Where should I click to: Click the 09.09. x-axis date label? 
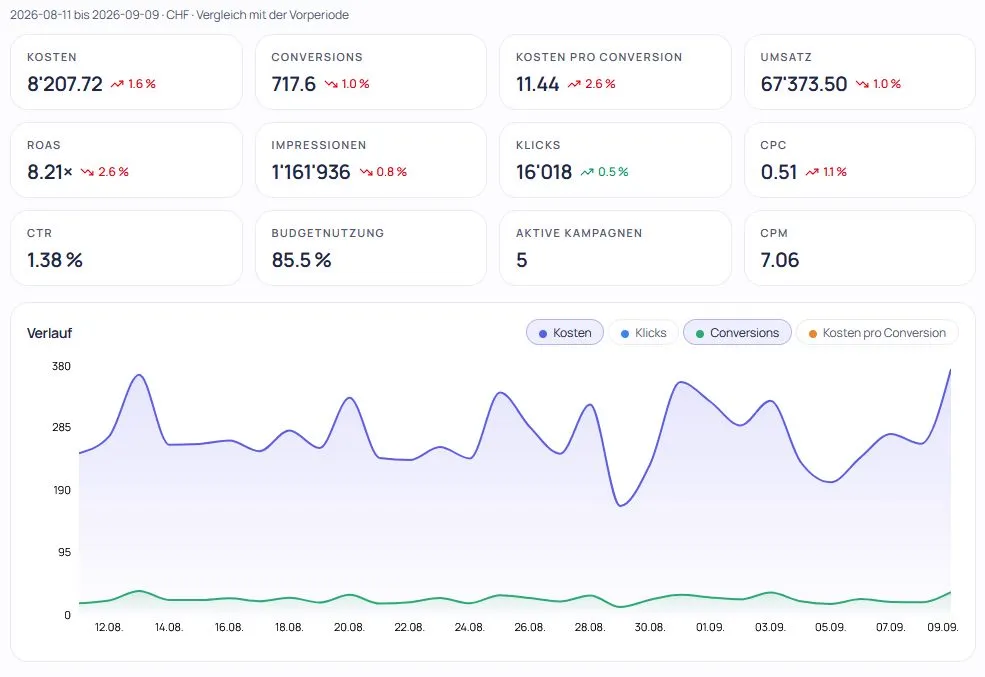943,627
